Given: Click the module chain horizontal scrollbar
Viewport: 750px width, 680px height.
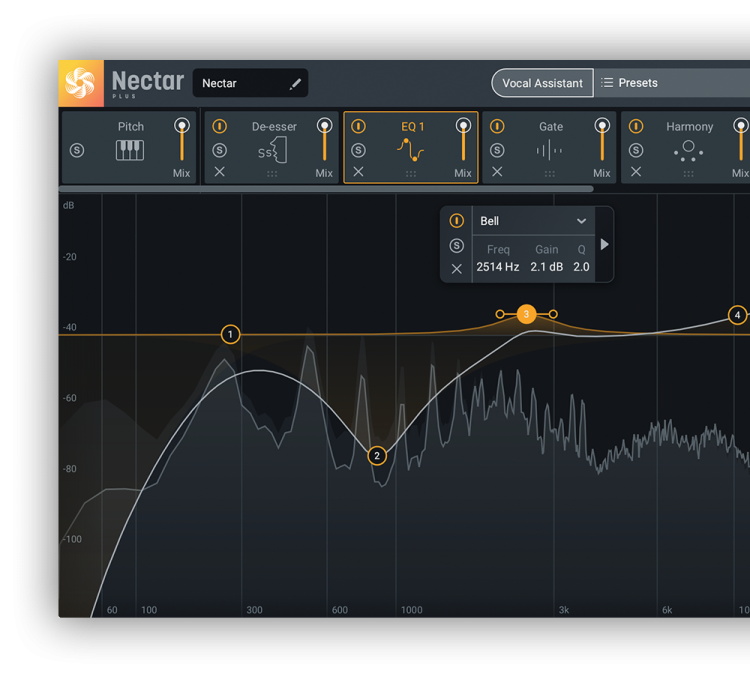Looking at the screenshot, I should (x=326, y=189).
